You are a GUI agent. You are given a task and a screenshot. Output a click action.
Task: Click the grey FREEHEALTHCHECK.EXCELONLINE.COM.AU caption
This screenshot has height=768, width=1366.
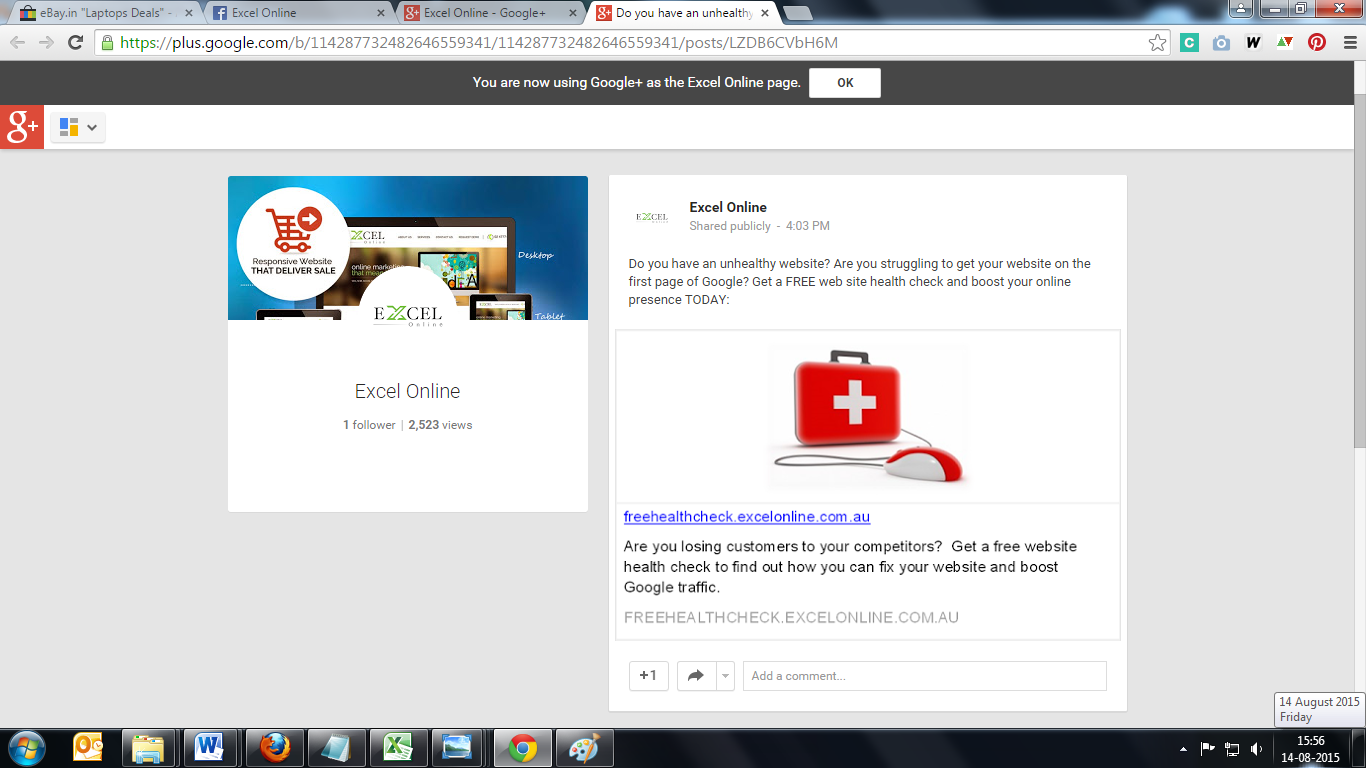[791, 618]
